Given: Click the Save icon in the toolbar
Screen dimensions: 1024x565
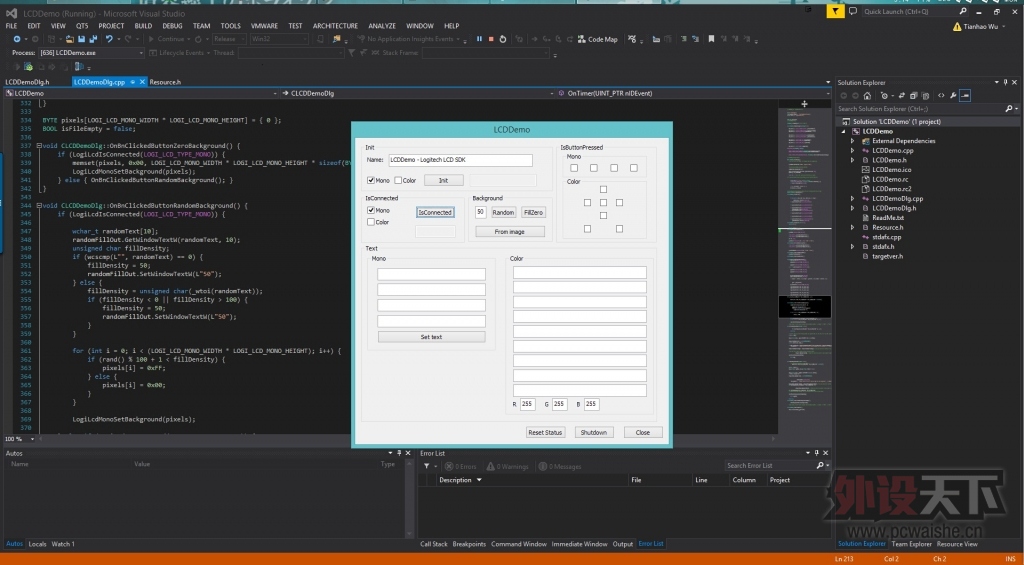Looking at the screenshot, I should (81, 39).
